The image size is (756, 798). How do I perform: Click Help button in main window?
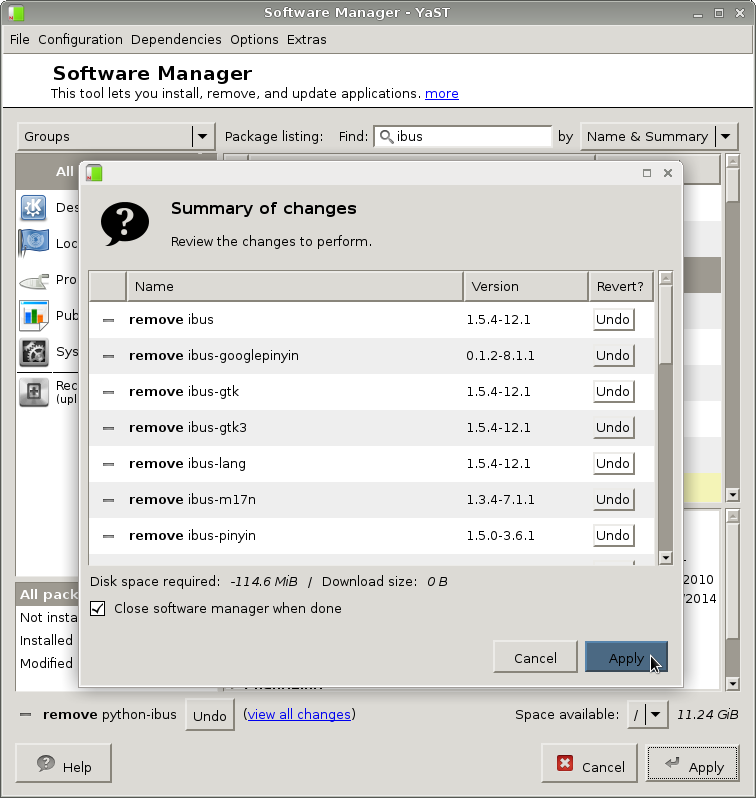click(64, 763)
